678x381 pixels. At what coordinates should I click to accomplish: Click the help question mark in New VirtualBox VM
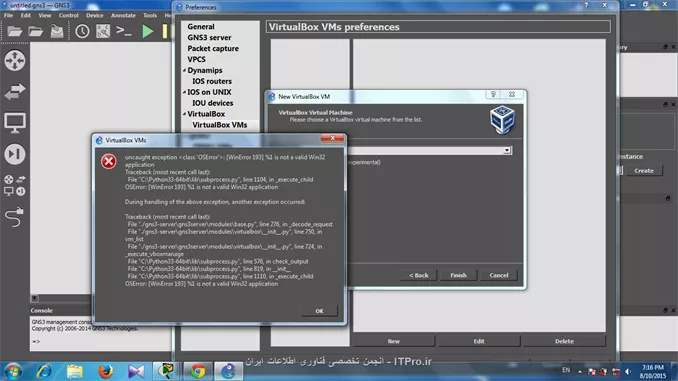tap(493, 94)
